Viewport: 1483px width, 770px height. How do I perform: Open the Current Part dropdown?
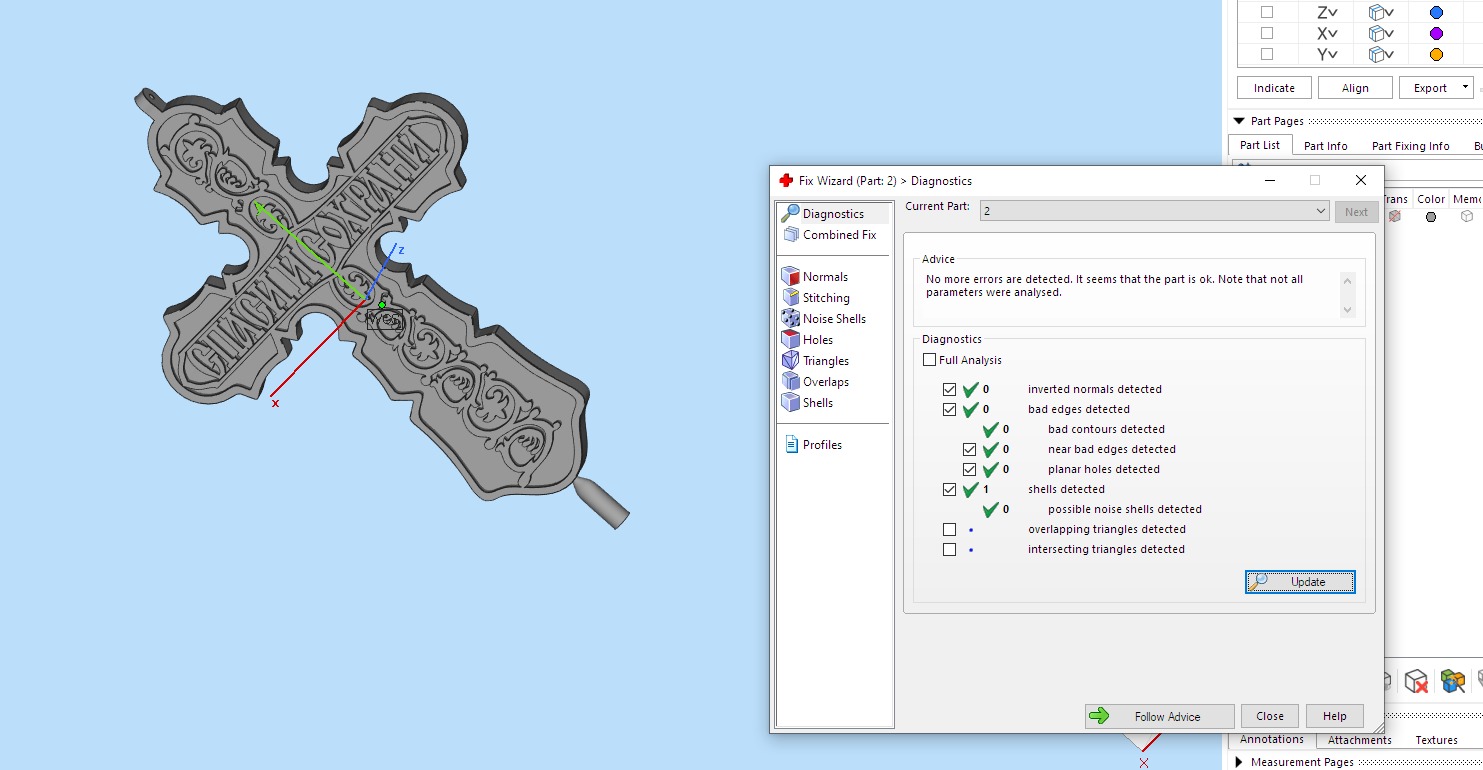[1155, 211]
